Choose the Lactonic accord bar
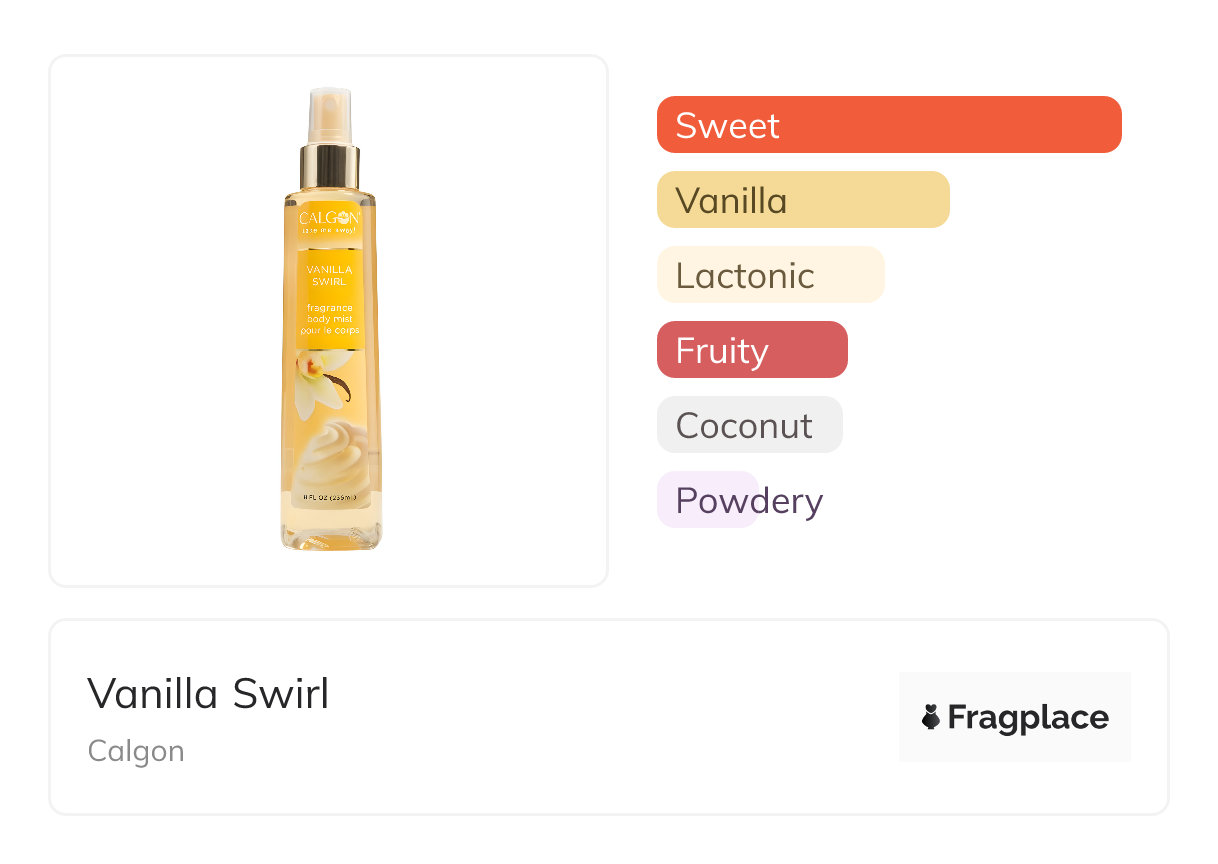The width and height of the screenshot is (1218, 864). pos(770,275)
